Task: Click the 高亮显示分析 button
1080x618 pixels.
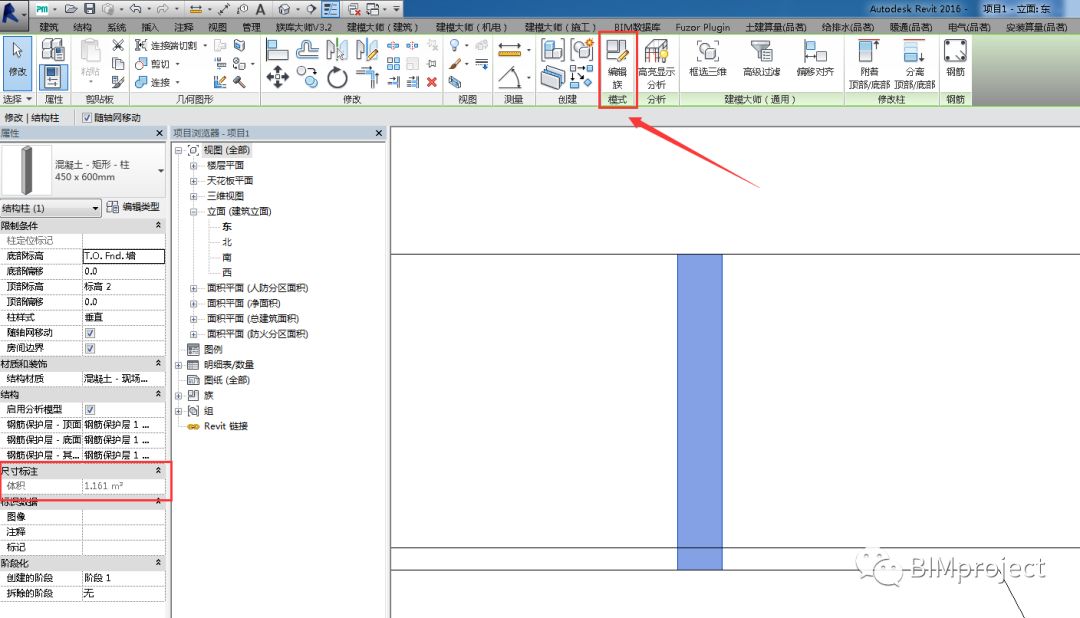Action: pos(656,64)
